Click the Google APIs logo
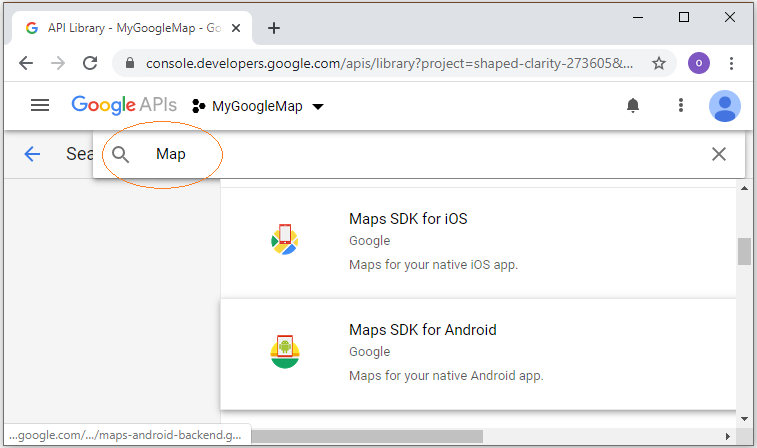The image size is (757, 448). coord(124,105)
